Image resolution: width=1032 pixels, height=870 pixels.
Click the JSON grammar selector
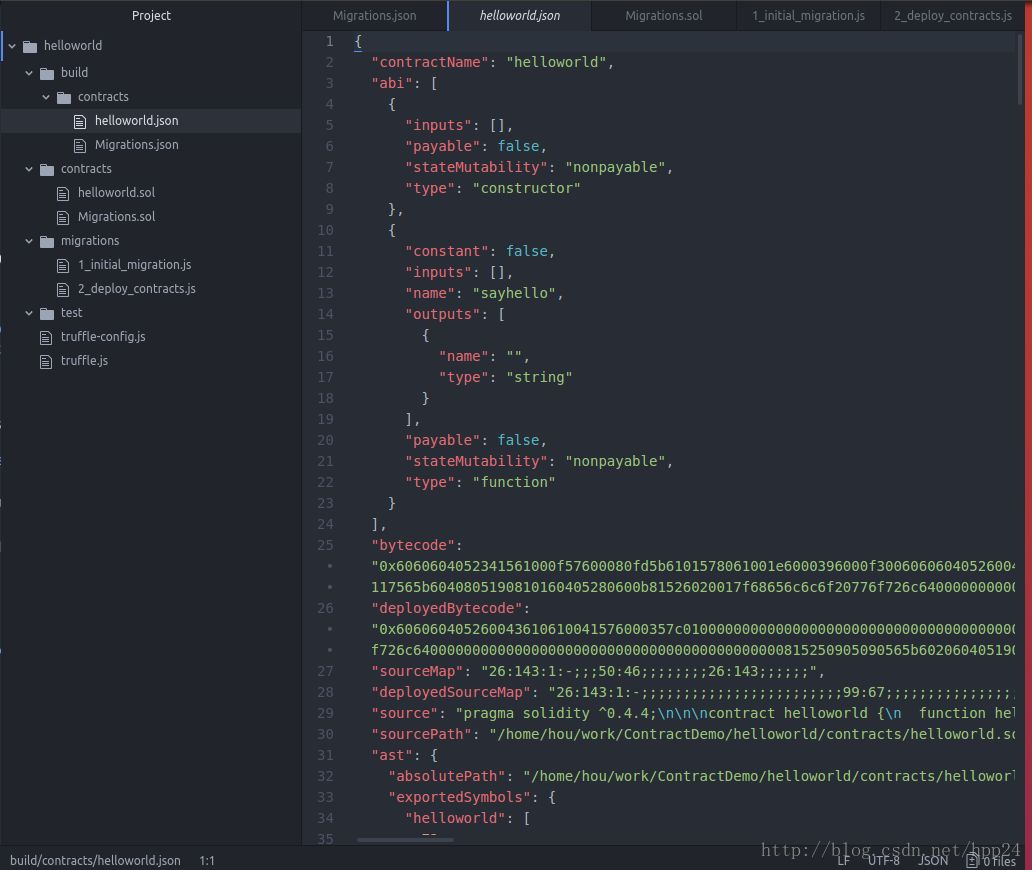(x=933, y=861)
